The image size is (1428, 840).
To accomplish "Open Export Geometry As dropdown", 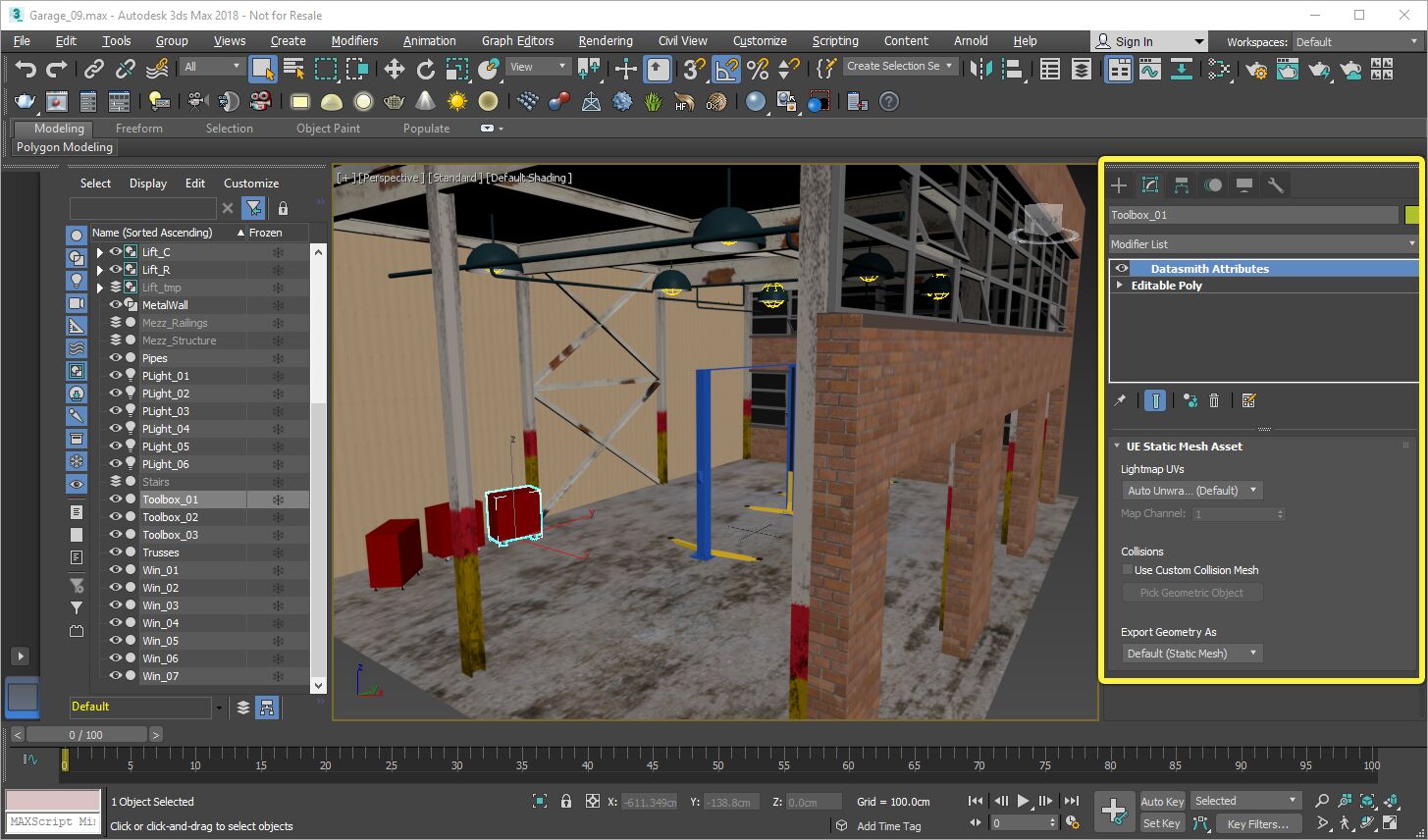I will [1191, 654].
